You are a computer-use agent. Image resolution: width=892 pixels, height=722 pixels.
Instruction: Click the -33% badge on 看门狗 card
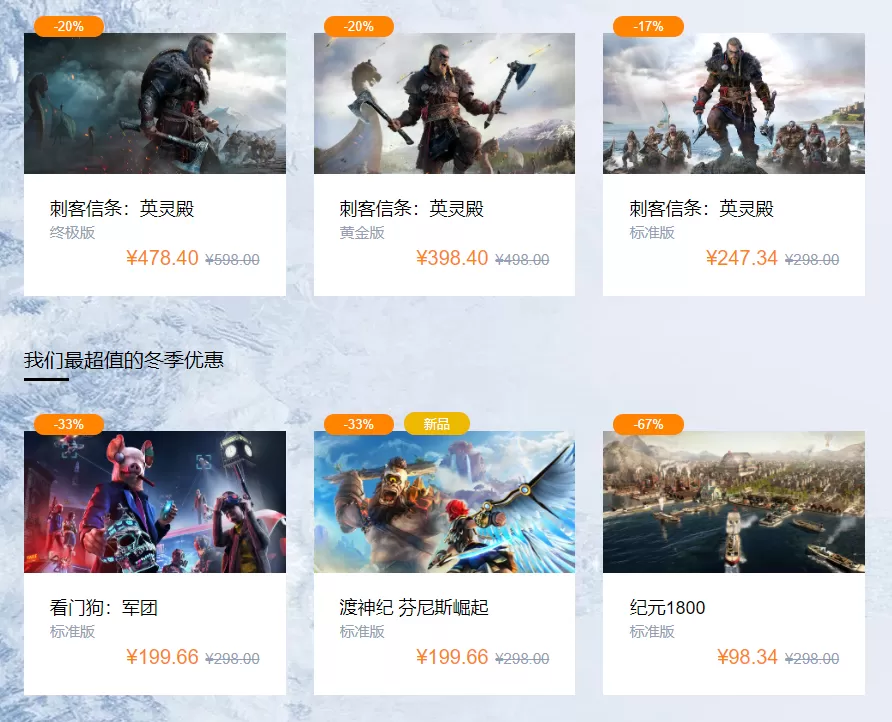(x=69, y=424)
